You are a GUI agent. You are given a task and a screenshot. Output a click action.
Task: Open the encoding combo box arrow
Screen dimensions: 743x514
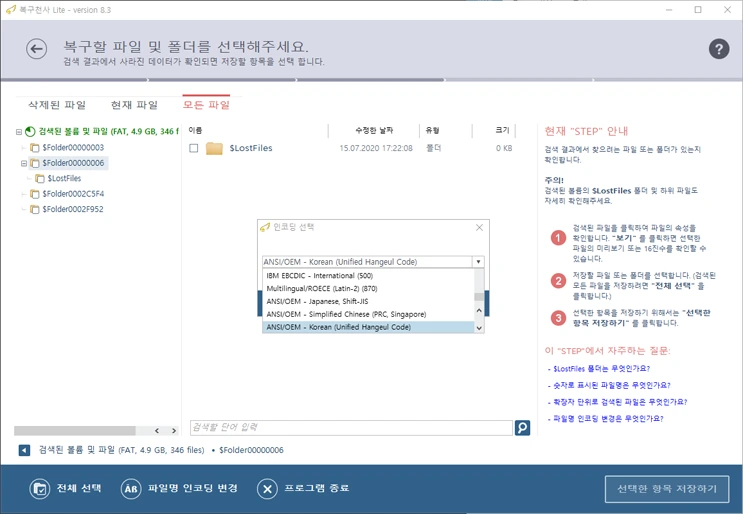[478, 262]
